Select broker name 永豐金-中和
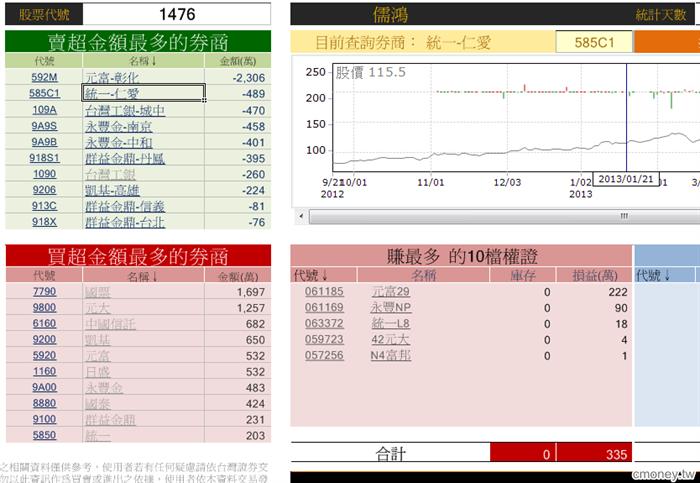 118,142
